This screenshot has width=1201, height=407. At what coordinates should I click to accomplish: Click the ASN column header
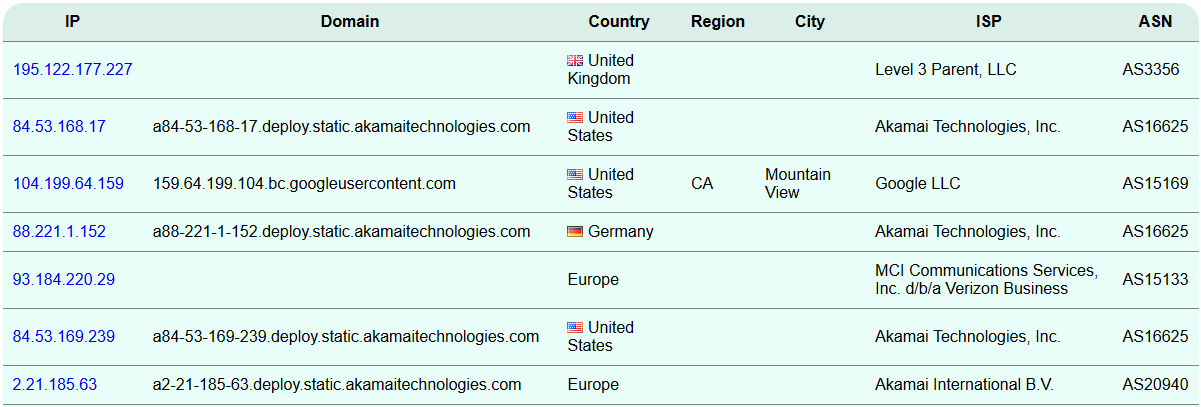coord(1156,22)
